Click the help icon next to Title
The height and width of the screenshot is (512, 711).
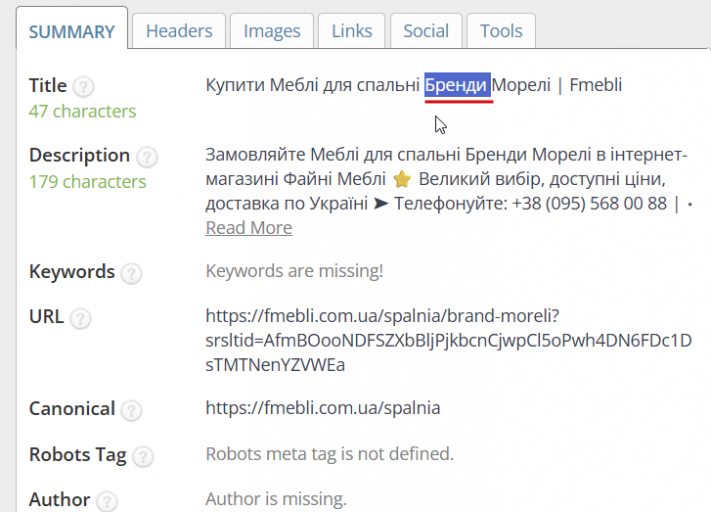[83, 87]
